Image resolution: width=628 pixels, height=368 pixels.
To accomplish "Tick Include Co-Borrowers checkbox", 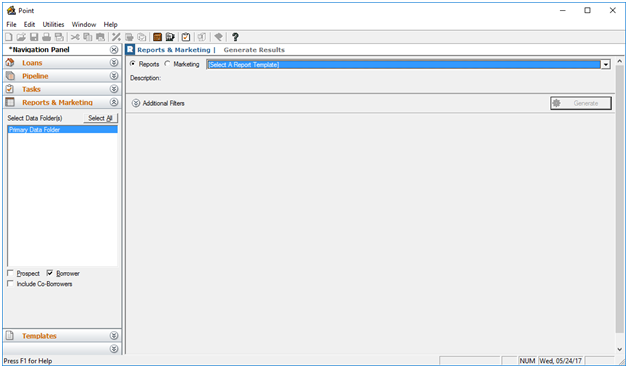I will click(x=11, y=284).
